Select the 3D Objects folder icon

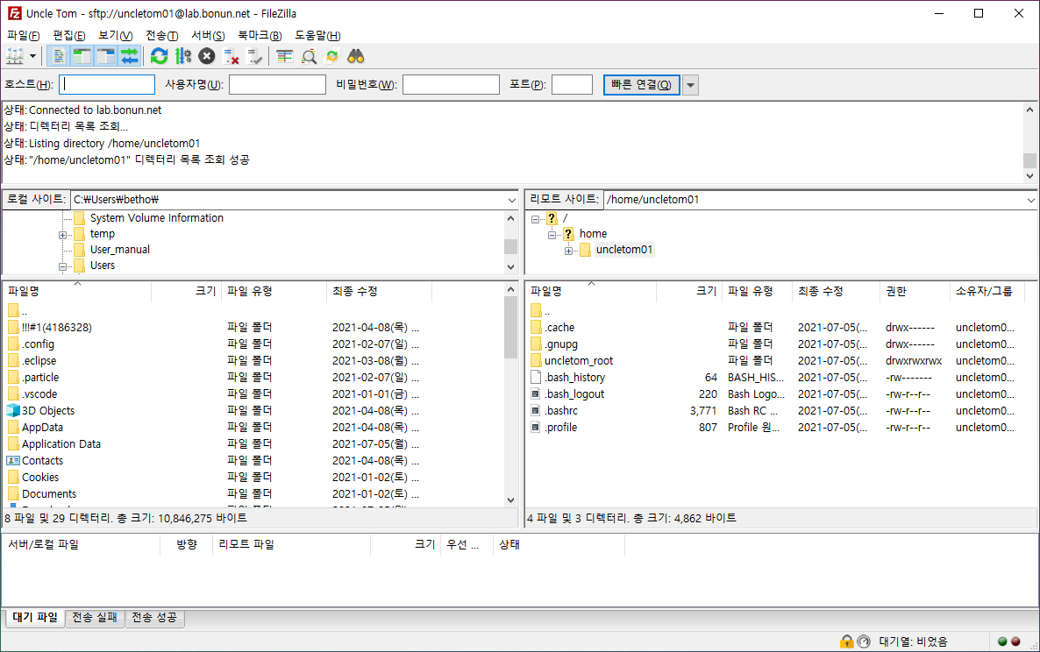[13, 411]
